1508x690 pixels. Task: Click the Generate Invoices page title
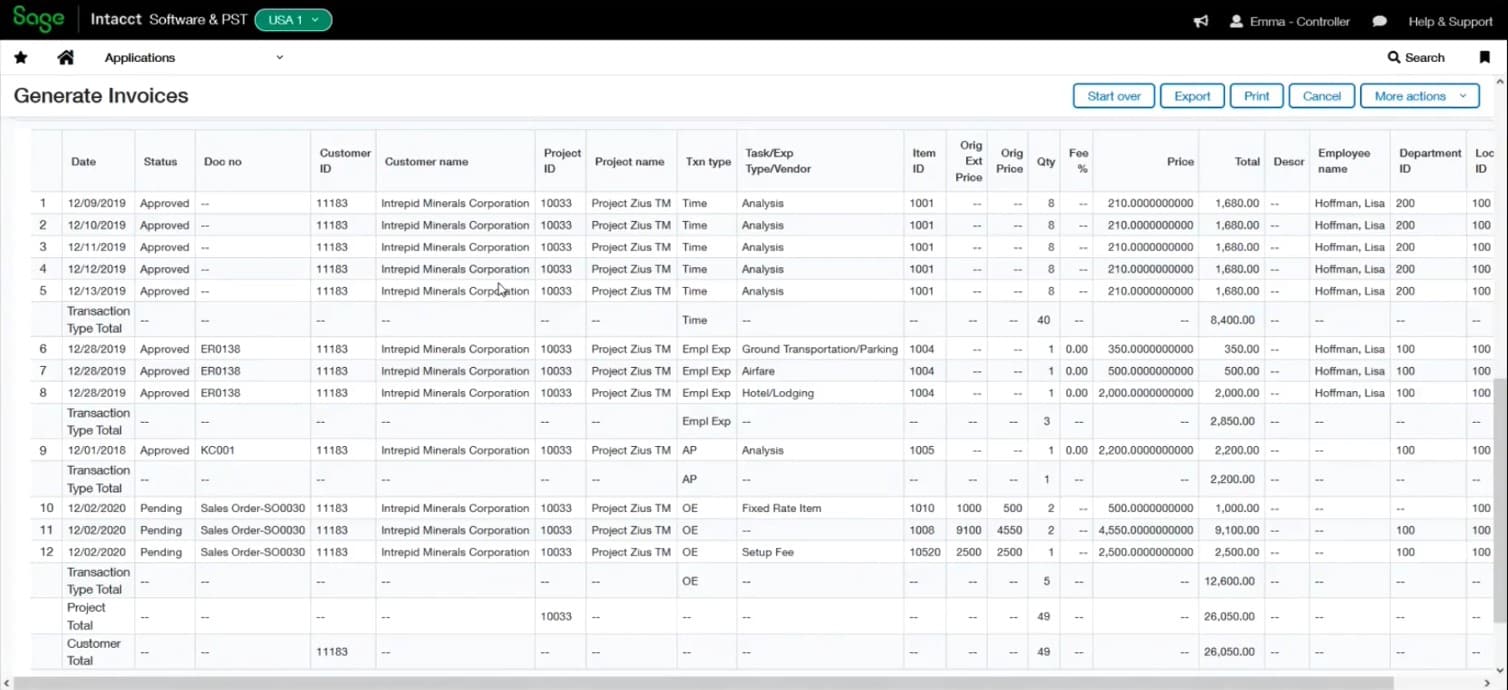pos(101,96)
